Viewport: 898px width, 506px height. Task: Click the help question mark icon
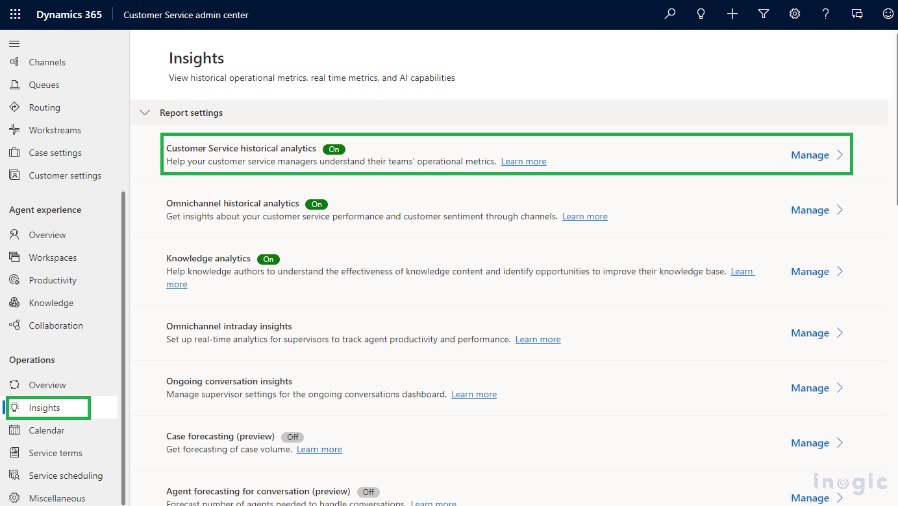click(x=825, y=14)
